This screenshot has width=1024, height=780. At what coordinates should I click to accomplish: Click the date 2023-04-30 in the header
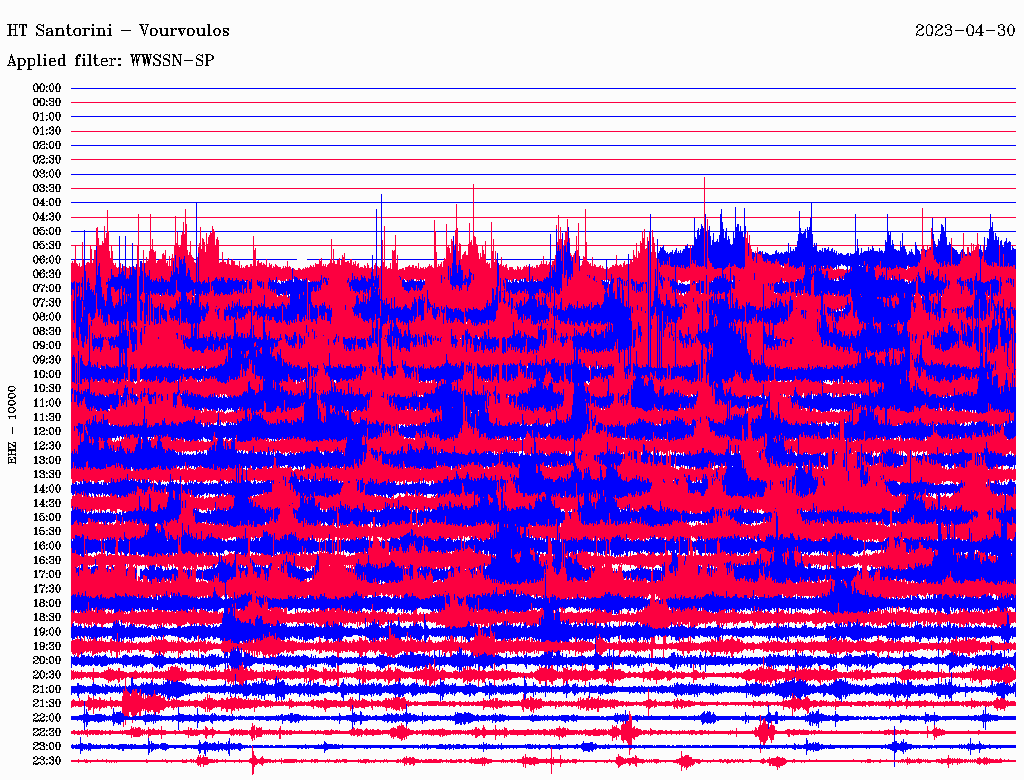pos(964,31)
